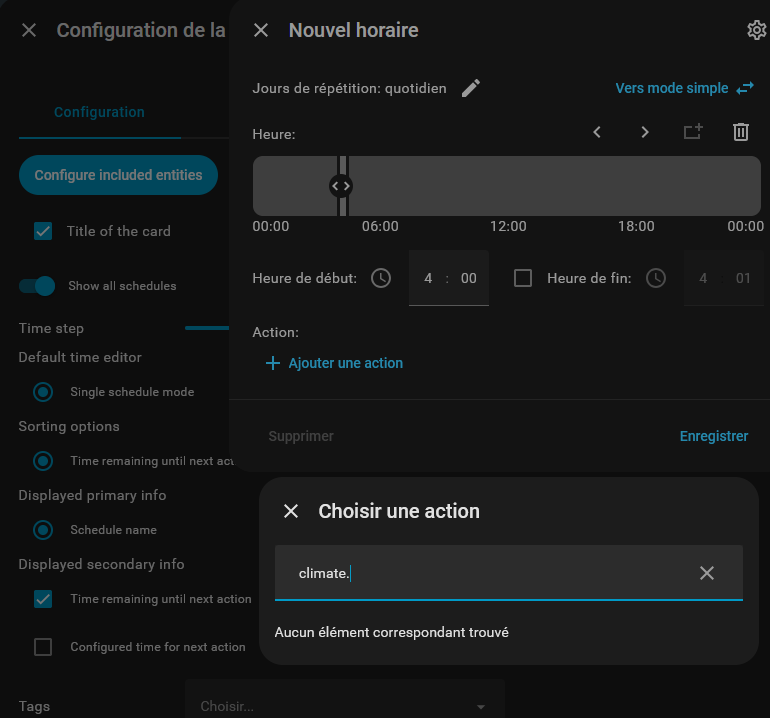
Task: Add a new time slot icon
Action: (693, 132)
